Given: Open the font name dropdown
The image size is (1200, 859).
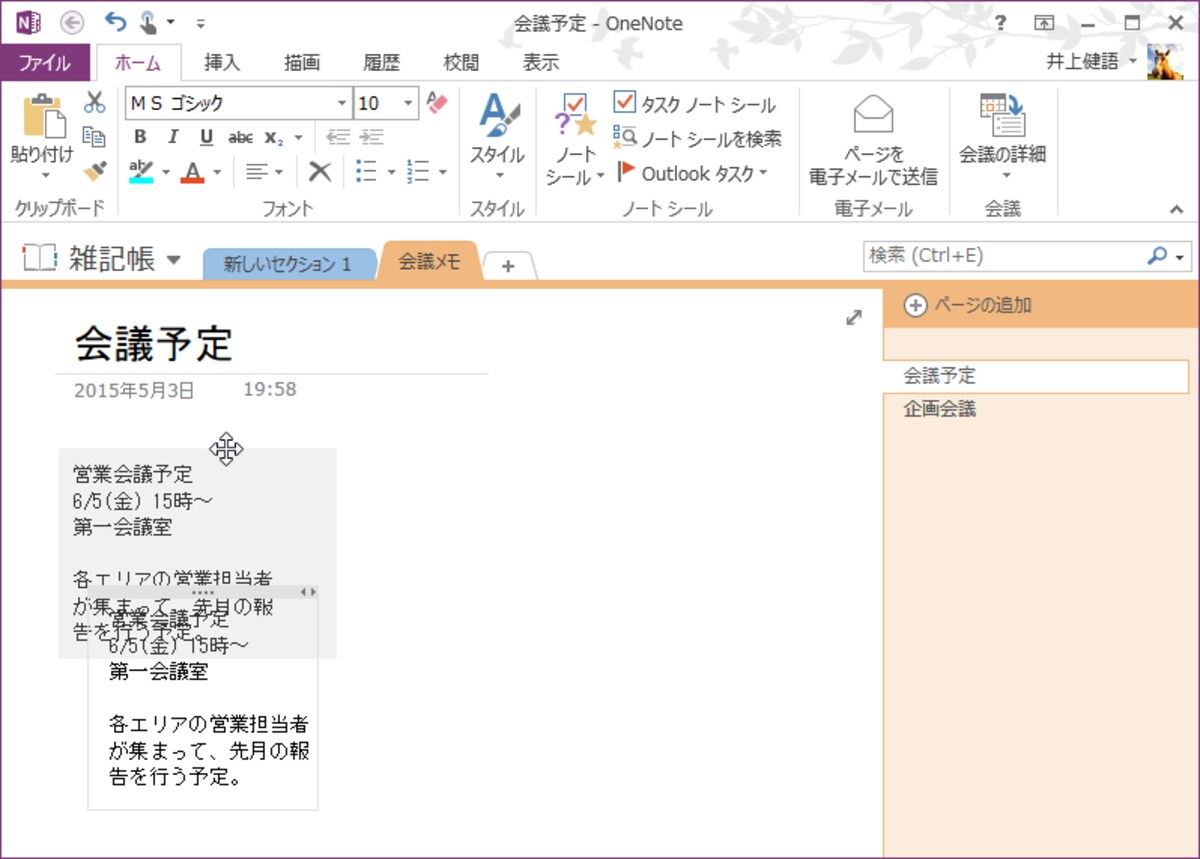Looking at the screenshot, I should click(343, 103).
